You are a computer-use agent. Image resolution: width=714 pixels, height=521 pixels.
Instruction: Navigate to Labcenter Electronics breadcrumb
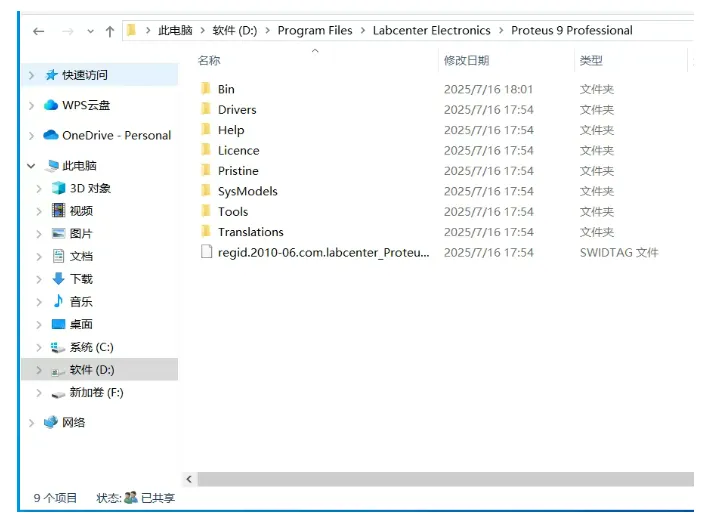coord(431,31)
